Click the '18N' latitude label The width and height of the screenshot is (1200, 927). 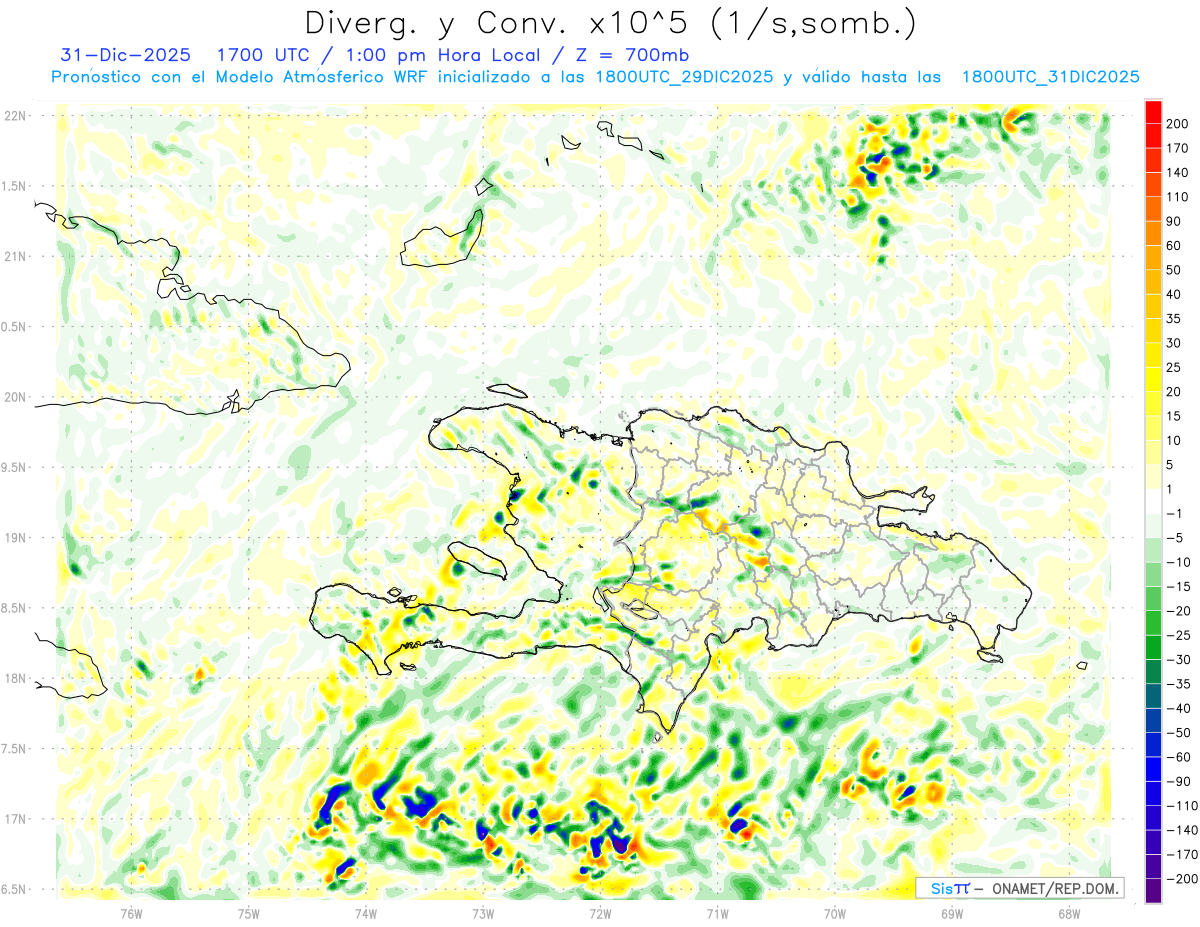point(17,678)
